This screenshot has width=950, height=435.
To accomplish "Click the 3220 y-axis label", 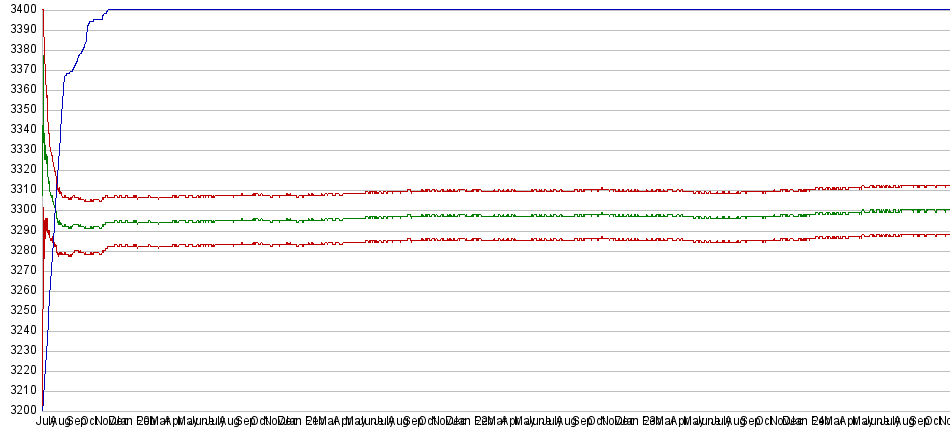I will (20, 370).
